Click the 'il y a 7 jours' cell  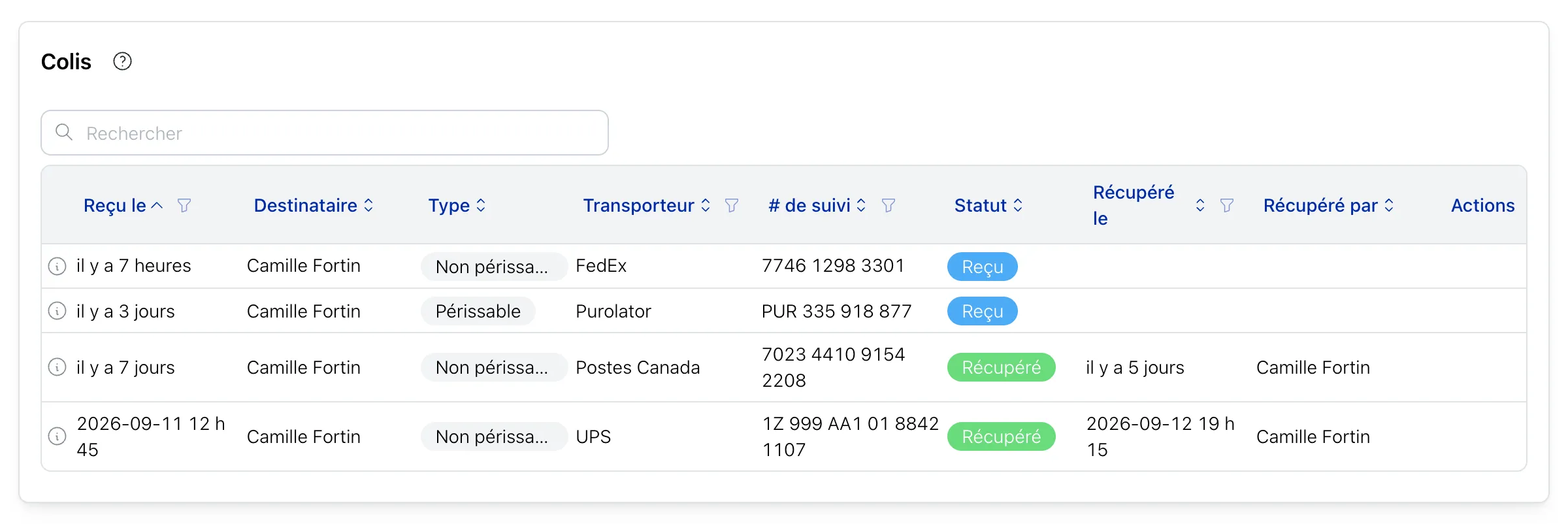click(125, 367)
